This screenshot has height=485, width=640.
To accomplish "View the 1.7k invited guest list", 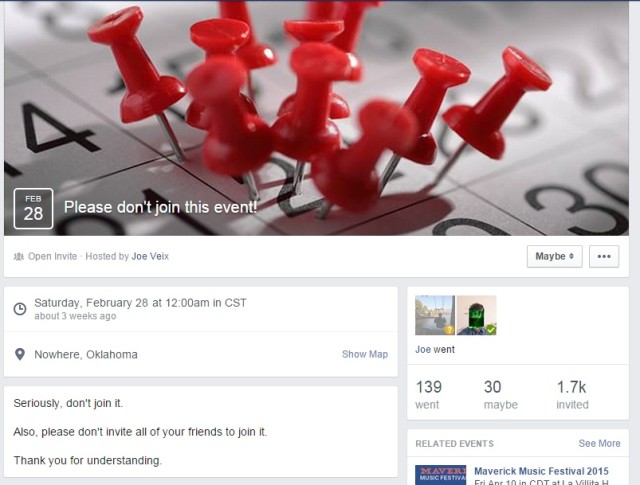I will pos(572,394).
